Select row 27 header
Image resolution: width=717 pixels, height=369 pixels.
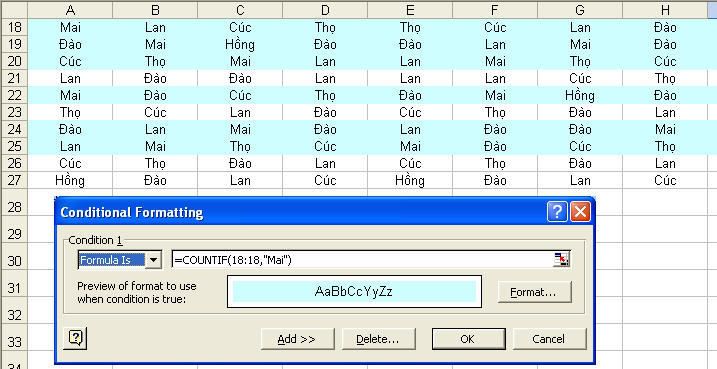14,181
